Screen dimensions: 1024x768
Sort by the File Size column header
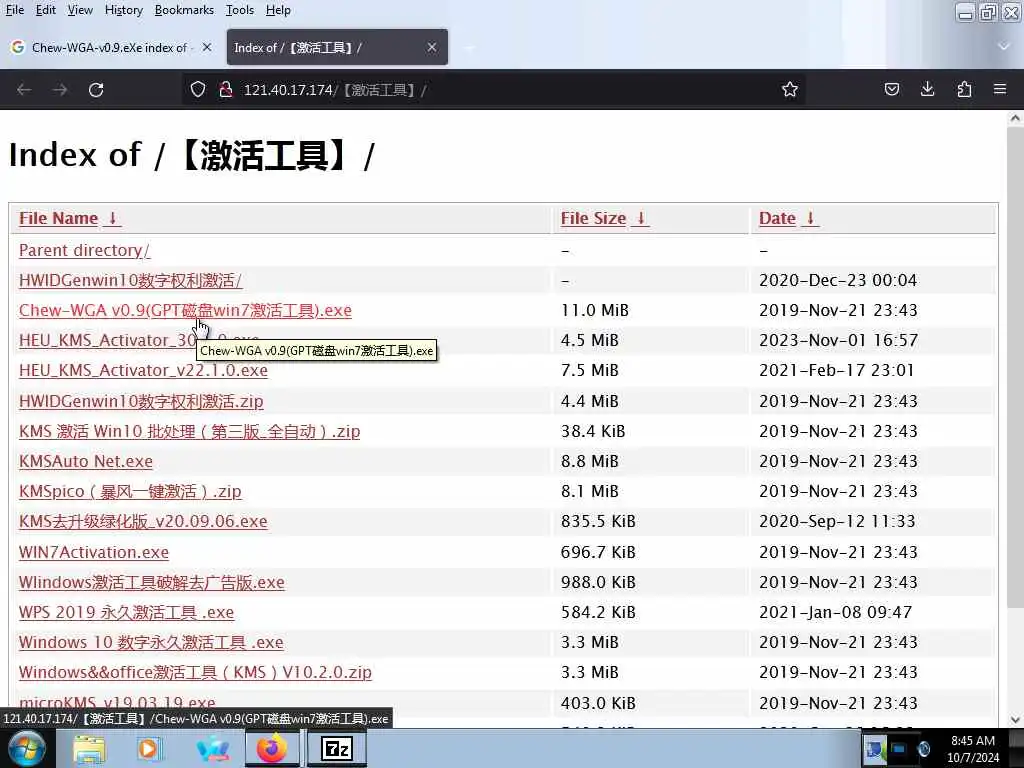[604, 218]
